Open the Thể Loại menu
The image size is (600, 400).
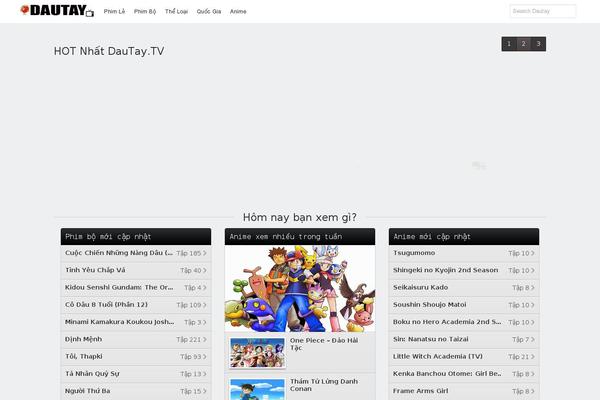click(x=176, y=11)
